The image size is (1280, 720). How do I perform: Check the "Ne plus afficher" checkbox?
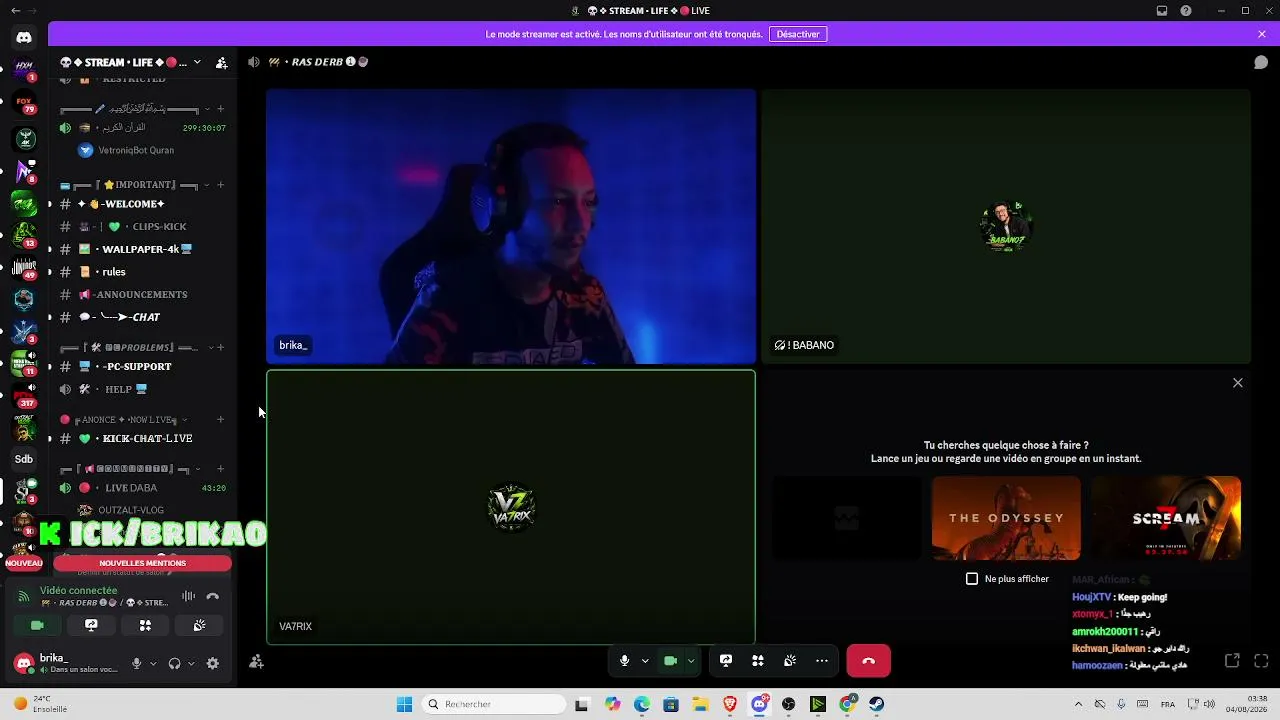click(972, 579)
